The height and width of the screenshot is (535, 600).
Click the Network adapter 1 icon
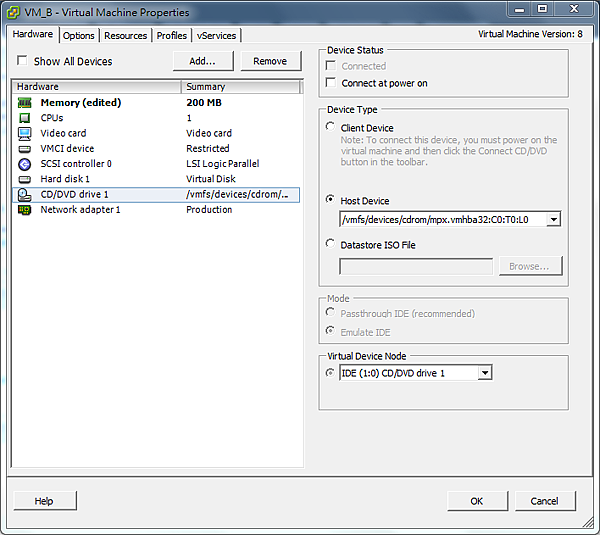click(25, 210)
